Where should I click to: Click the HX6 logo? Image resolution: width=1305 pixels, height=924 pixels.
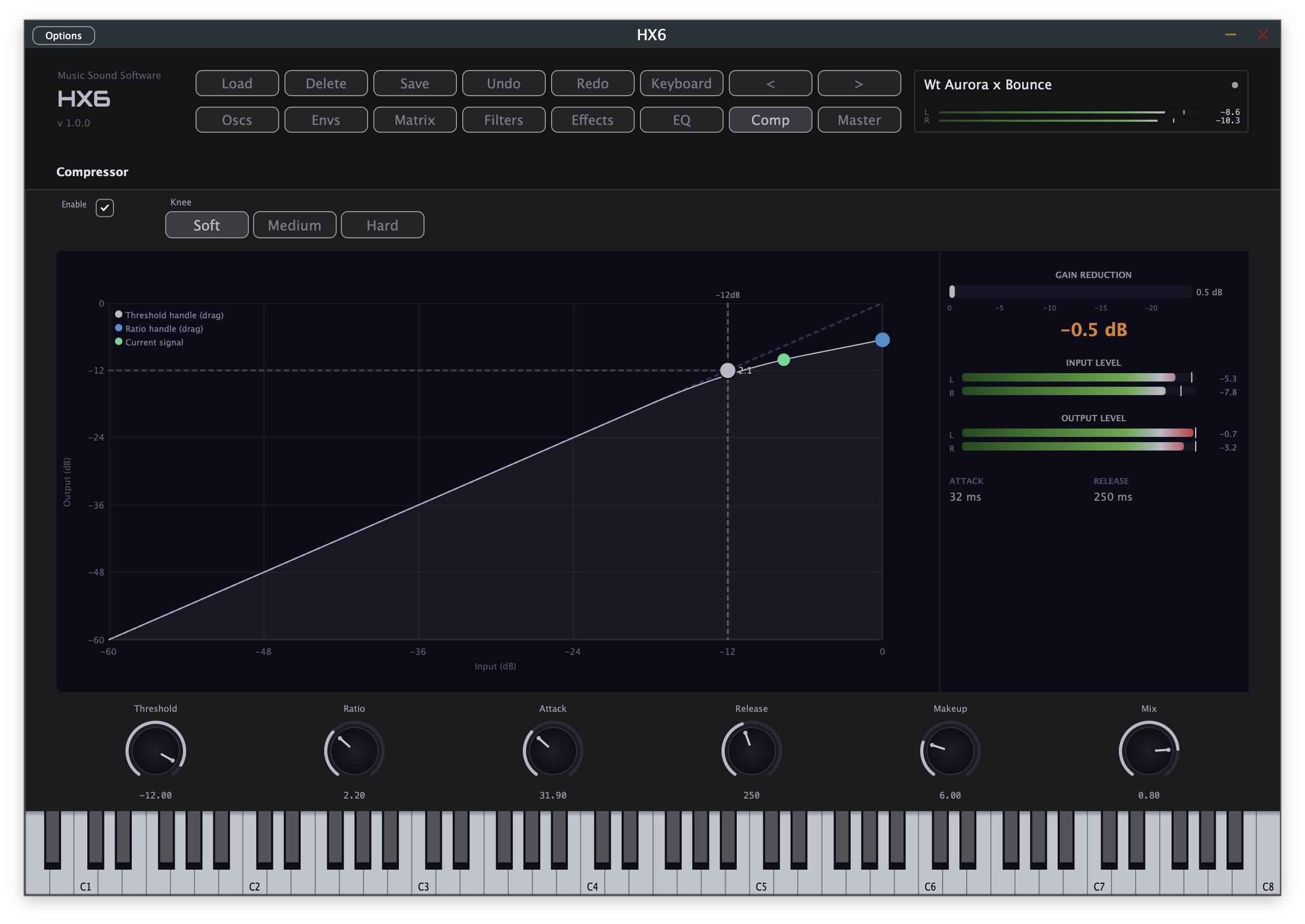(x=84, y=99)
